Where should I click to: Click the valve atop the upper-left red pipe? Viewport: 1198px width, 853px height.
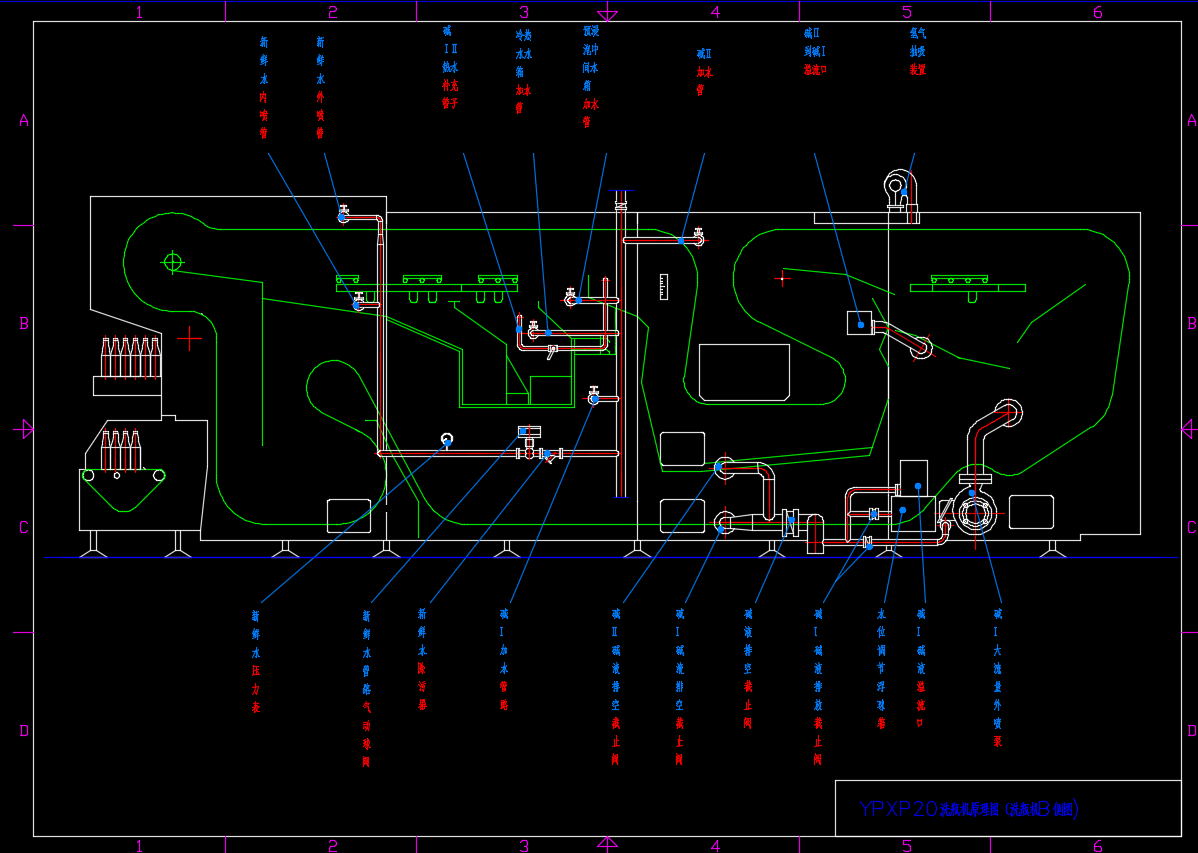[x=343, y=213]
